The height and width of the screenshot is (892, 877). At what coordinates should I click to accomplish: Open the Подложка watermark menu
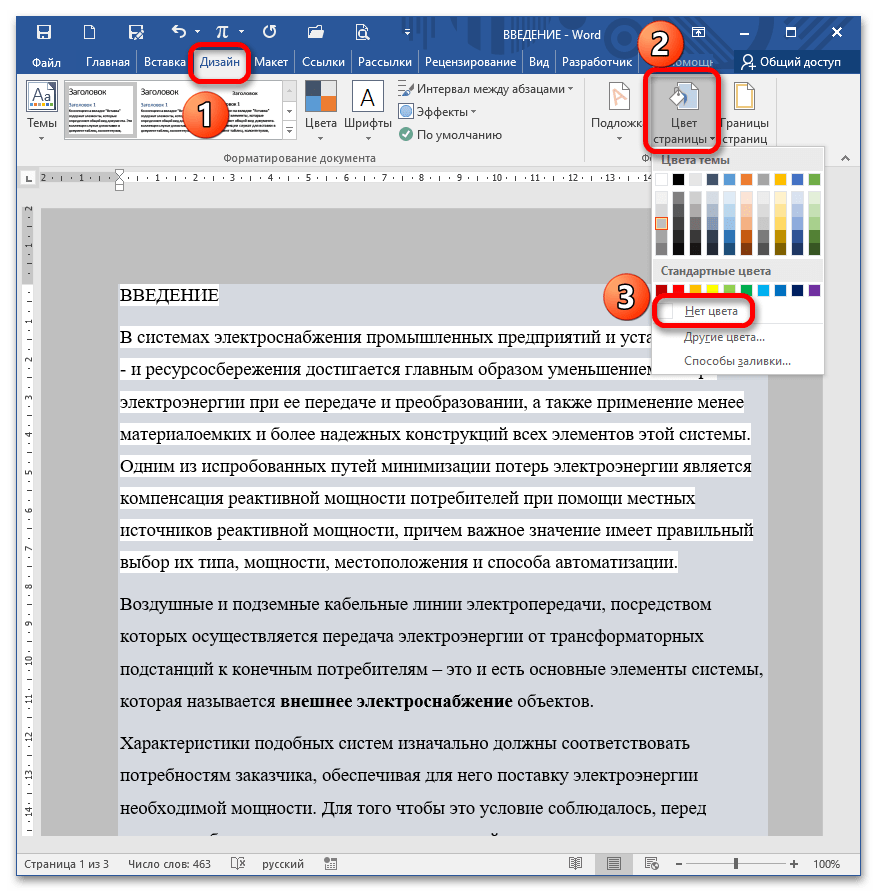[618, 111]
